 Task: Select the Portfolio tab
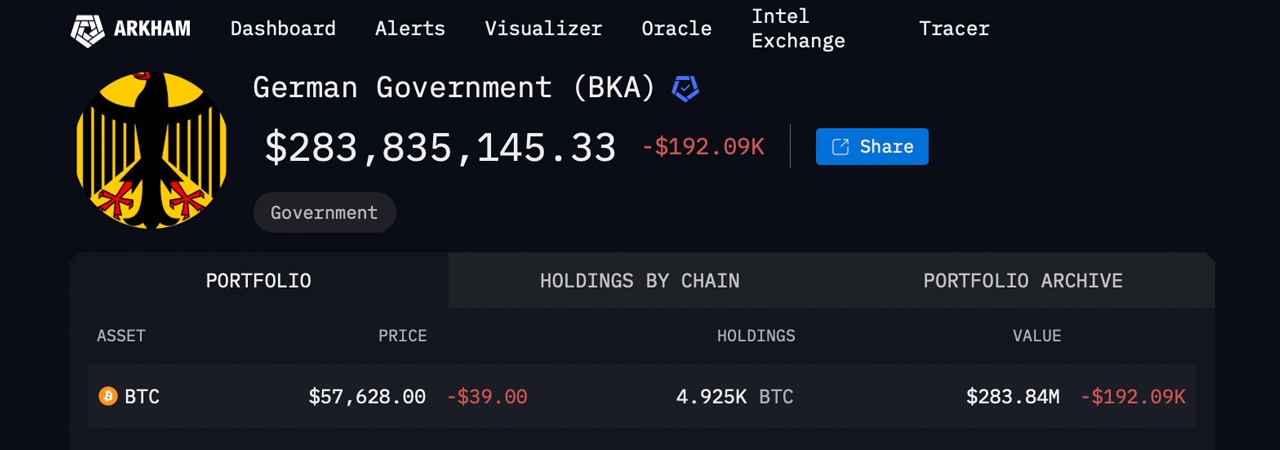(258, 281)
